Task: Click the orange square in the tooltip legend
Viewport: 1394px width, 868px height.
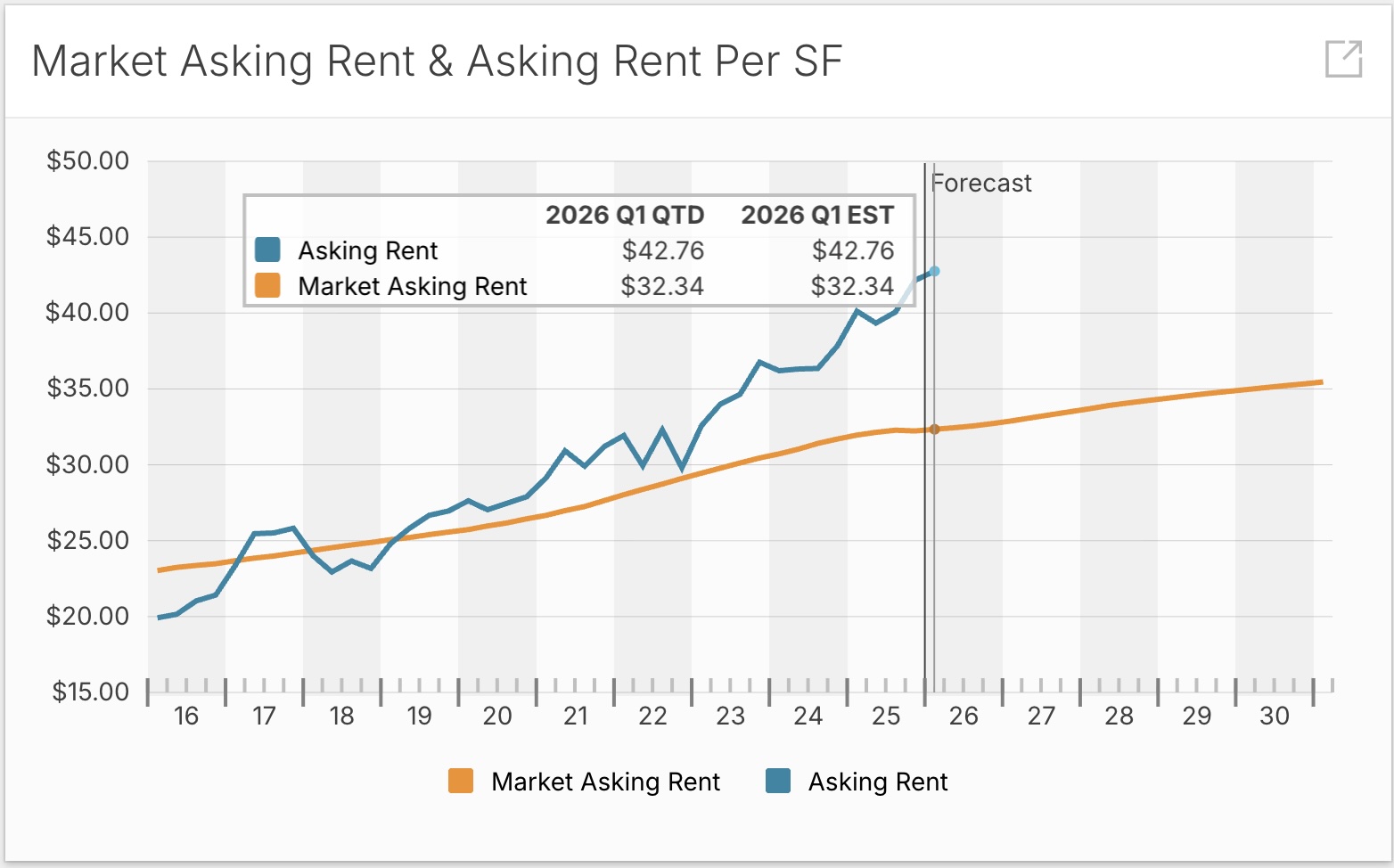Action: click(266, 286)
